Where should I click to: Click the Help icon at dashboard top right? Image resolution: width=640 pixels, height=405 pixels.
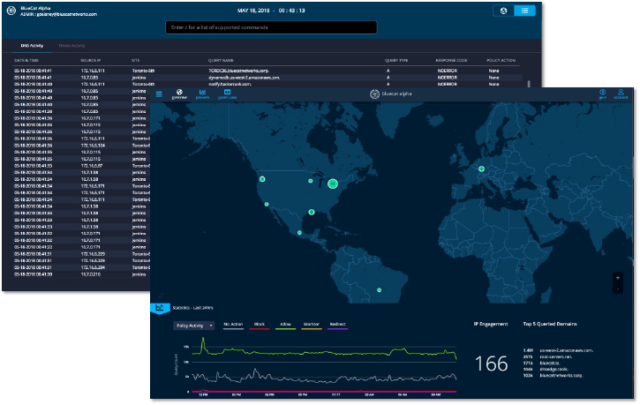click(603, 95)
